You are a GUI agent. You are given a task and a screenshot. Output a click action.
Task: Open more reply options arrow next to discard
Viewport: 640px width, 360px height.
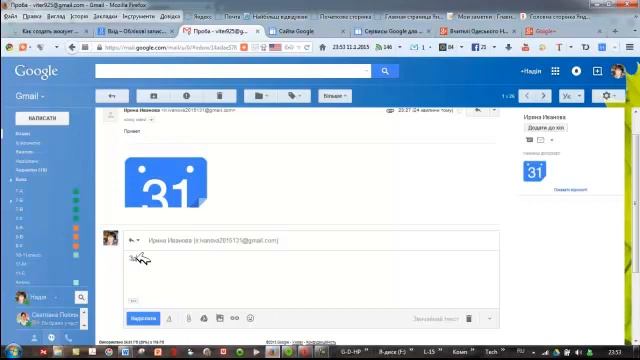click(490, 319)
